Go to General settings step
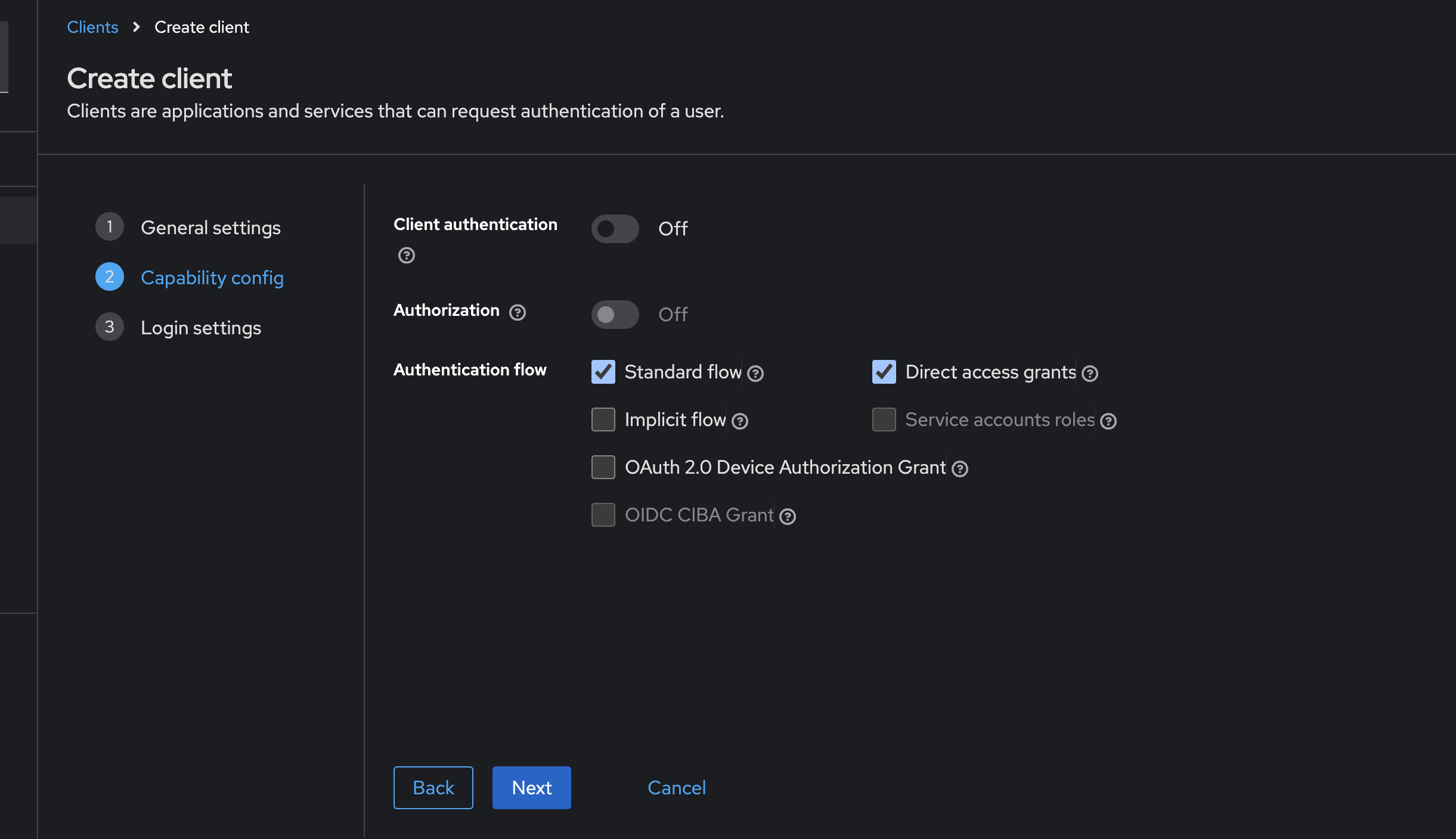The height and width of the screenshot is (839, 1456). pyautogui.click(x=210, y=228)
